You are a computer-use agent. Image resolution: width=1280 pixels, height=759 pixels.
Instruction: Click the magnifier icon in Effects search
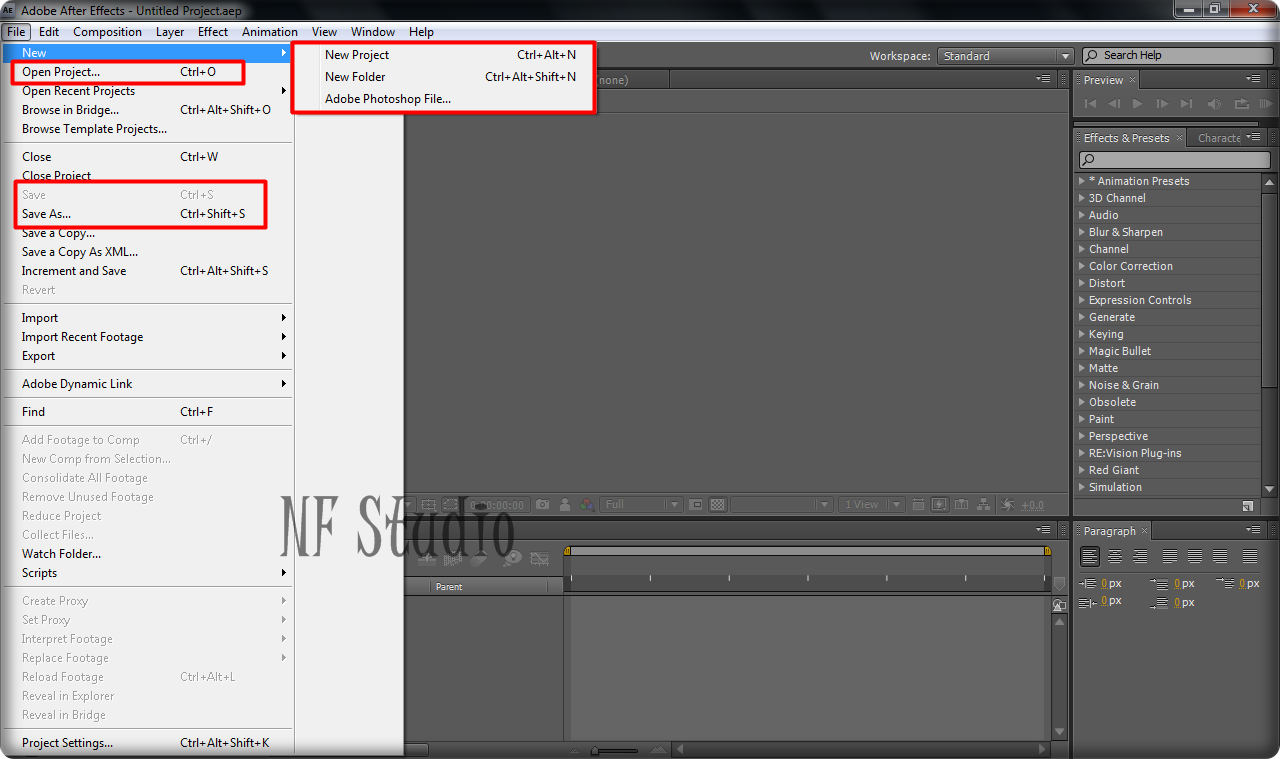[x=1089, y=160]
